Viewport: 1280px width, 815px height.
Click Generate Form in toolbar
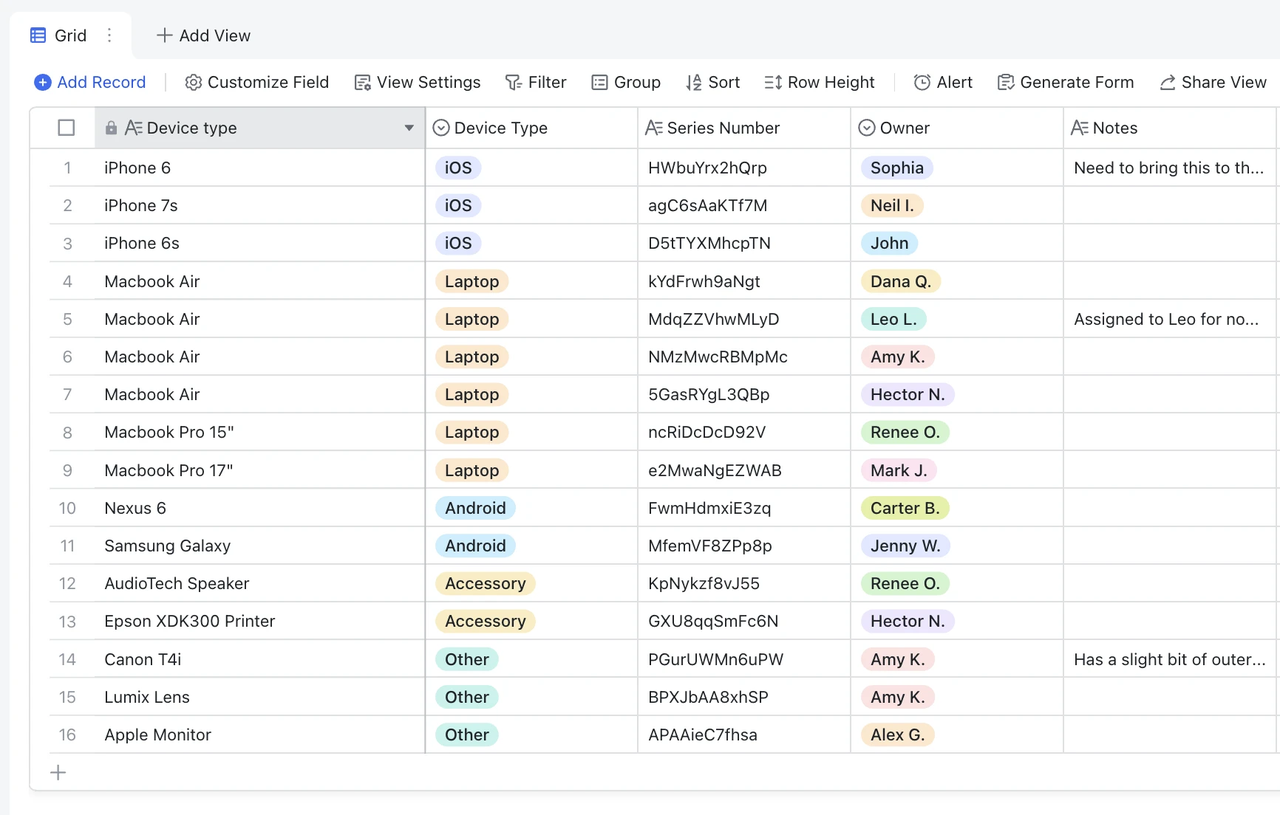click(1065, 83)
